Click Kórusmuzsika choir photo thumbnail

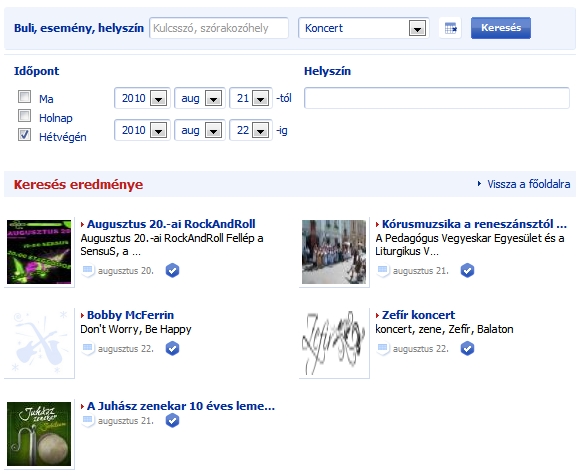click(334, 252)
